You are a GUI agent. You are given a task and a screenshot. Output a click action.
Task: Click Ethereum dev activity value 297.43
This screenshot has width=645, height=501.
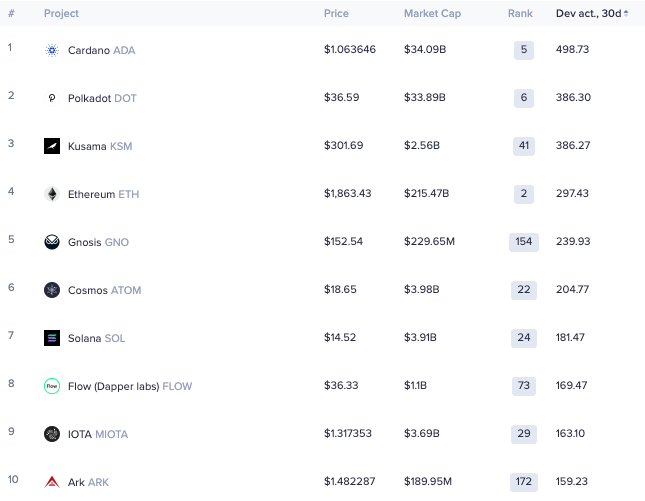[x=572, y=193]
